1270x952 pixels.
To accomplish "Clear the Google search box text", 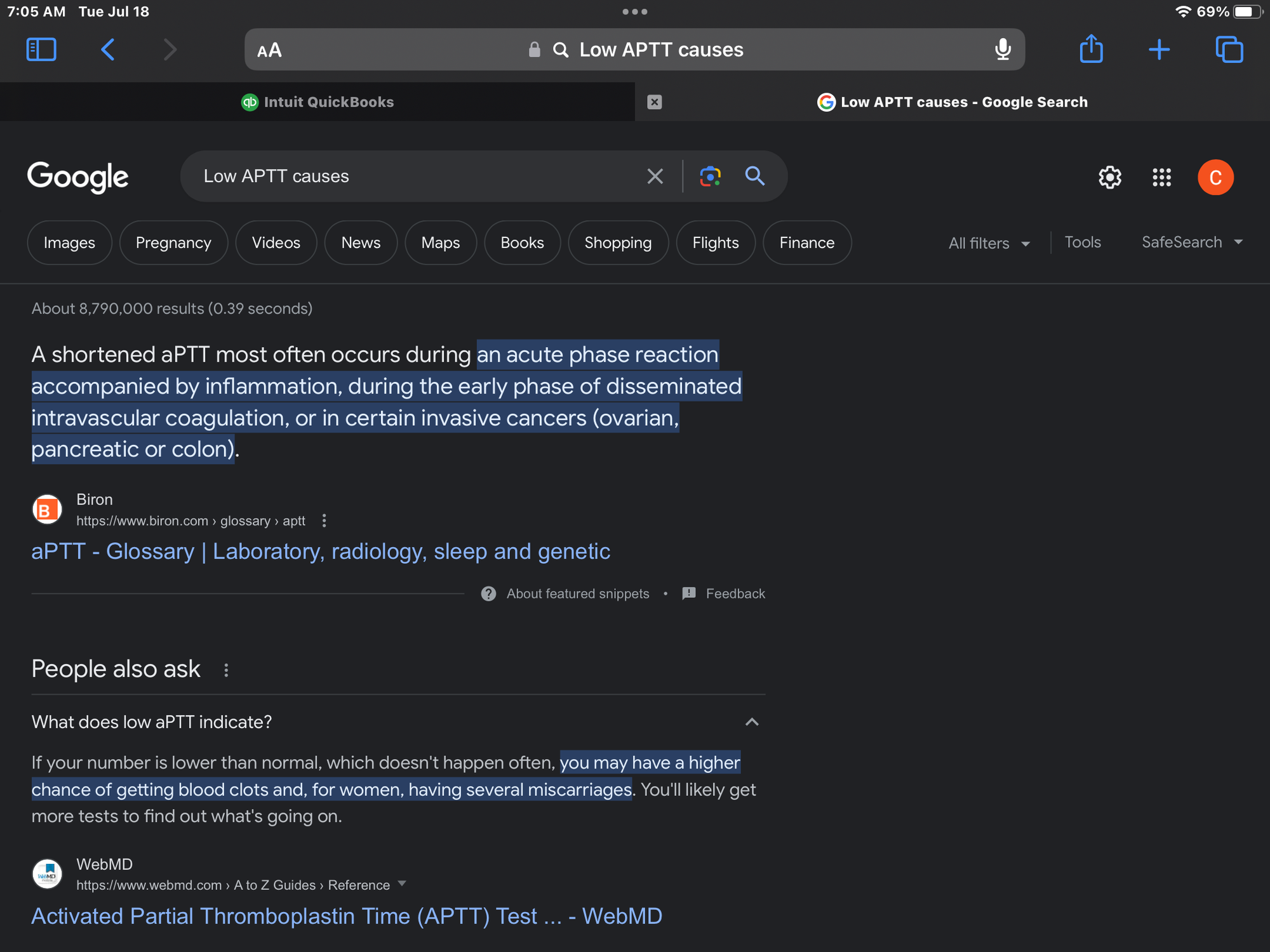I will click(655, 176).
